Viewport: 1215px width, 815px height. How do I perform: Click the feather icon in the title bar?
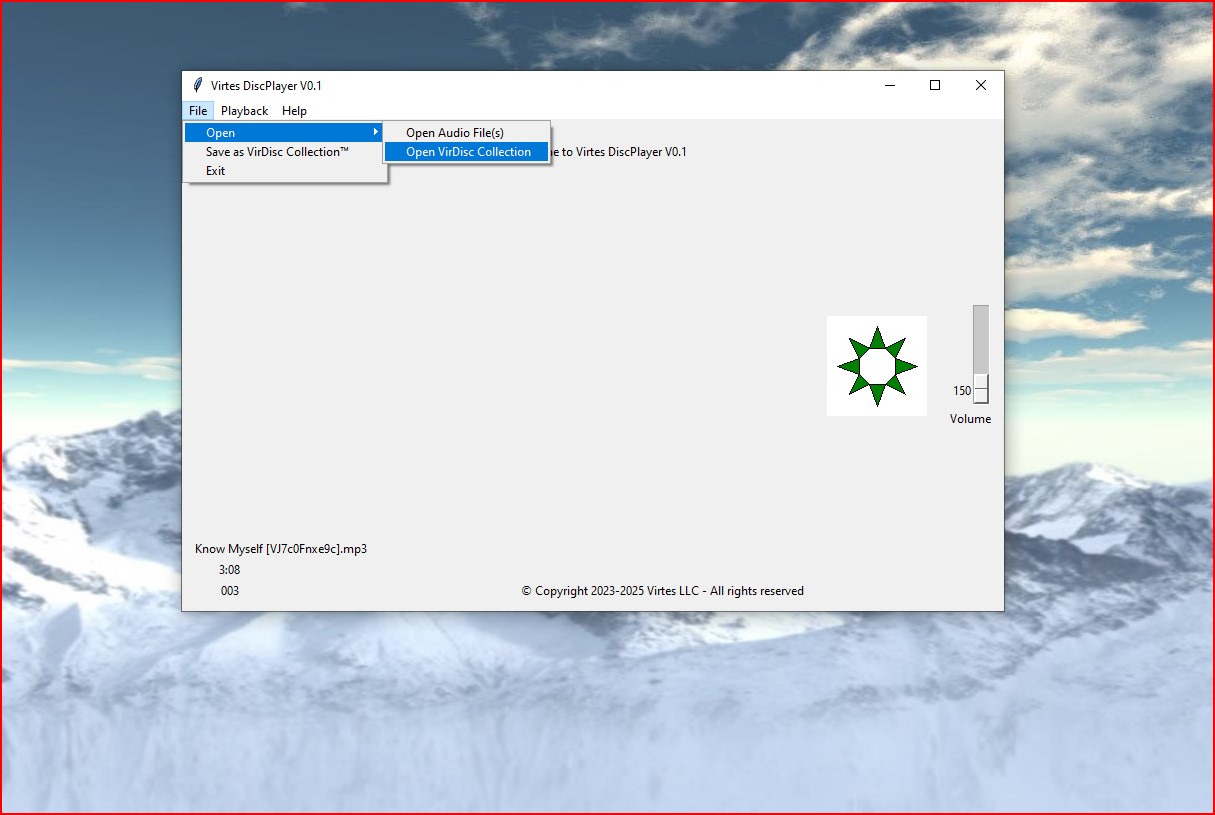point(198,86)
